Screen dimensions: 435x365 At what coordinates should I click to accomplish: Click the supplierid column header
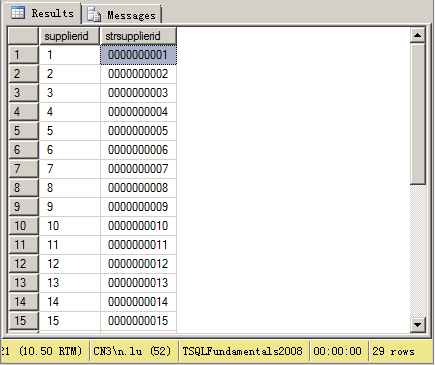click(69, 36)
